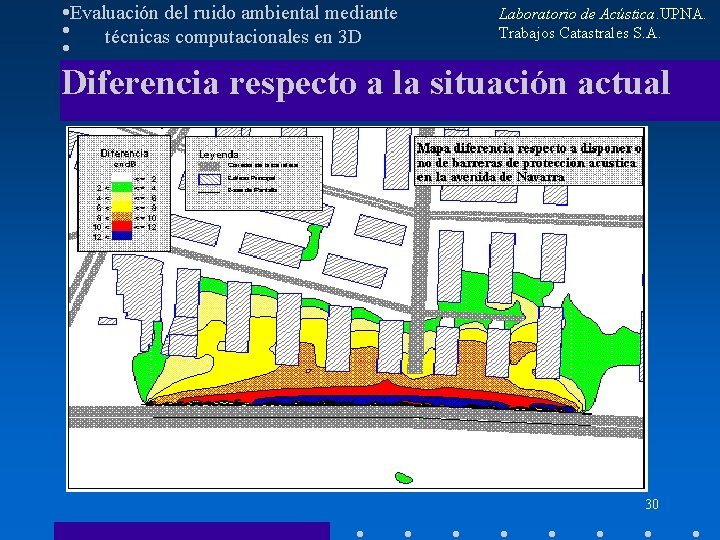Click the 'Diferencia' heading in the dB legend
Viewport: 720px width, 540px height.
click(124, 153)
